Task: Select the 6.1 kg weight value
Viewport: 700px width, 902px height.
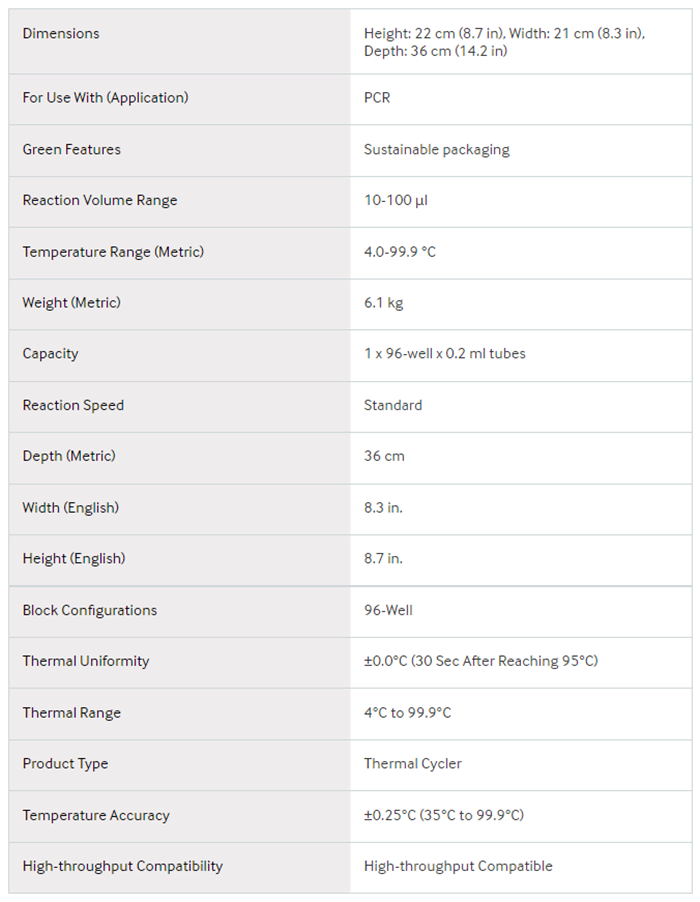Action: click(383, 303)
